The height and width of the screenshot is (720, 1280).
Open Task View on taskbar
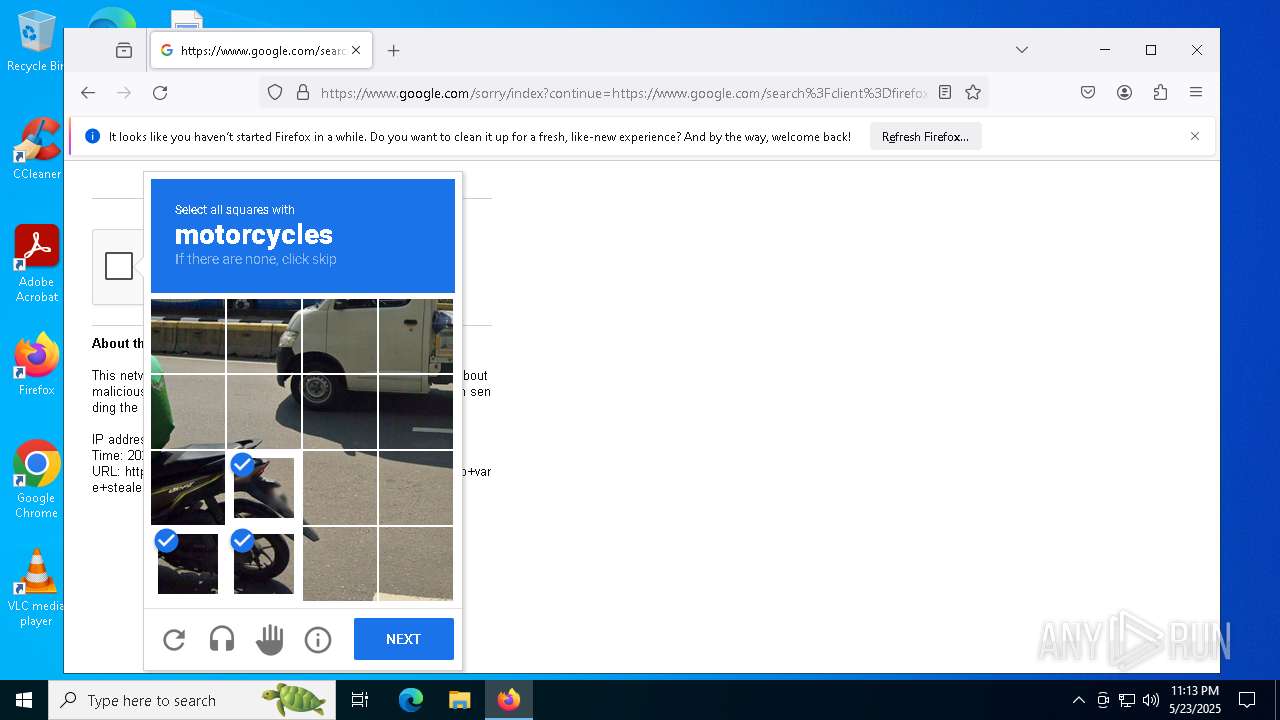pos(360,700)
